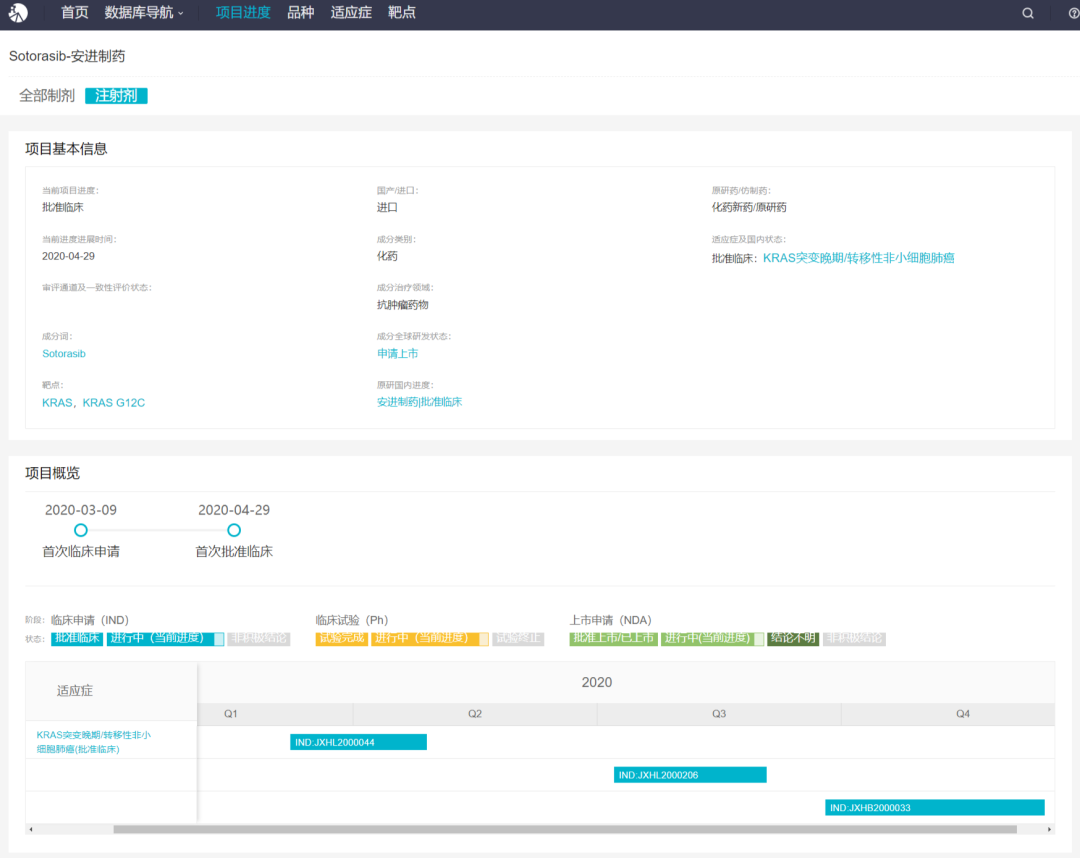
Task: Open the KRAS target link
Action: (x=56, y=402)
